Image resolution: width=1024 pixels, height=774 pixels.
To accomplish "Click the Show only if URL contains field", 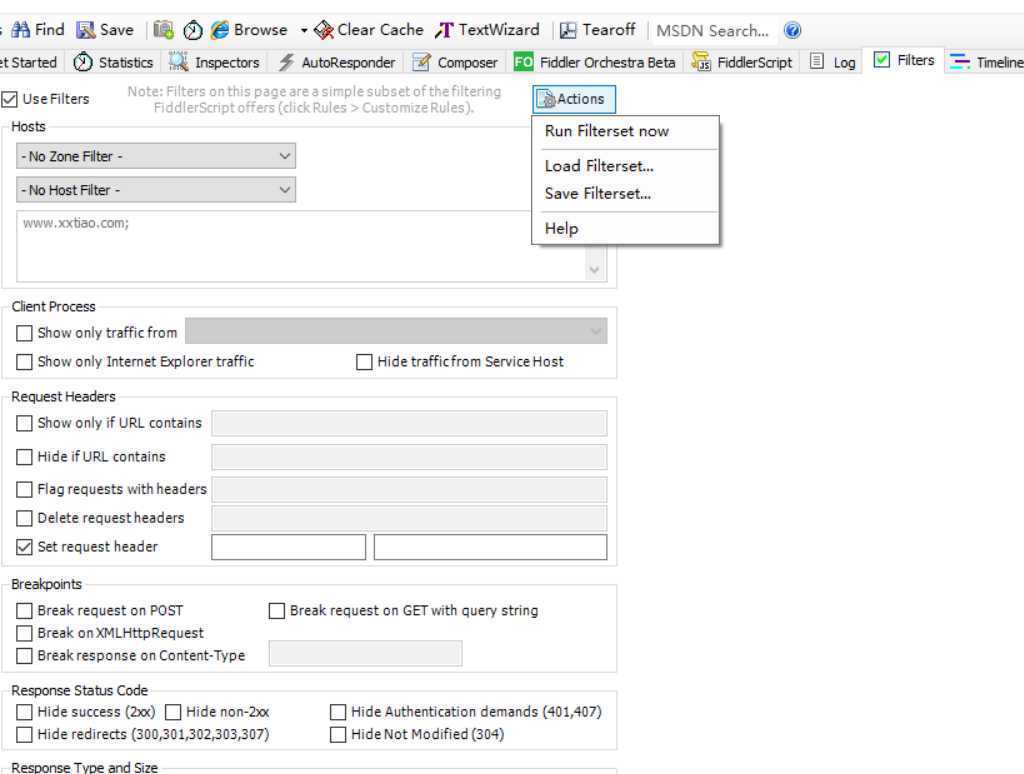I will 409,423.
